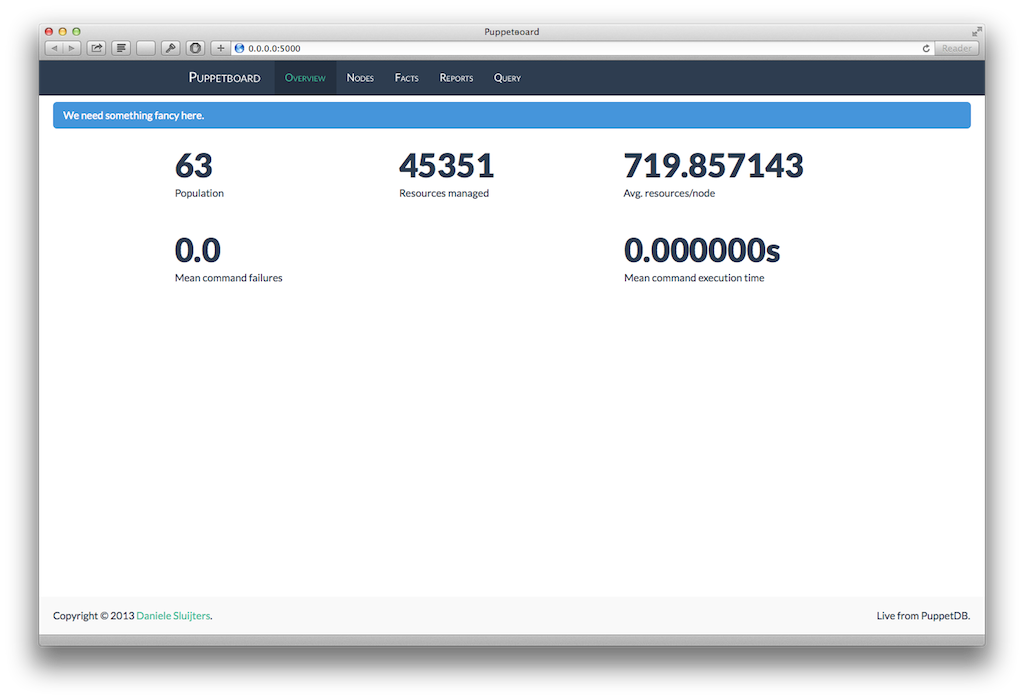Click the globe site icon

pyautogui.click(x=239, y=48)
